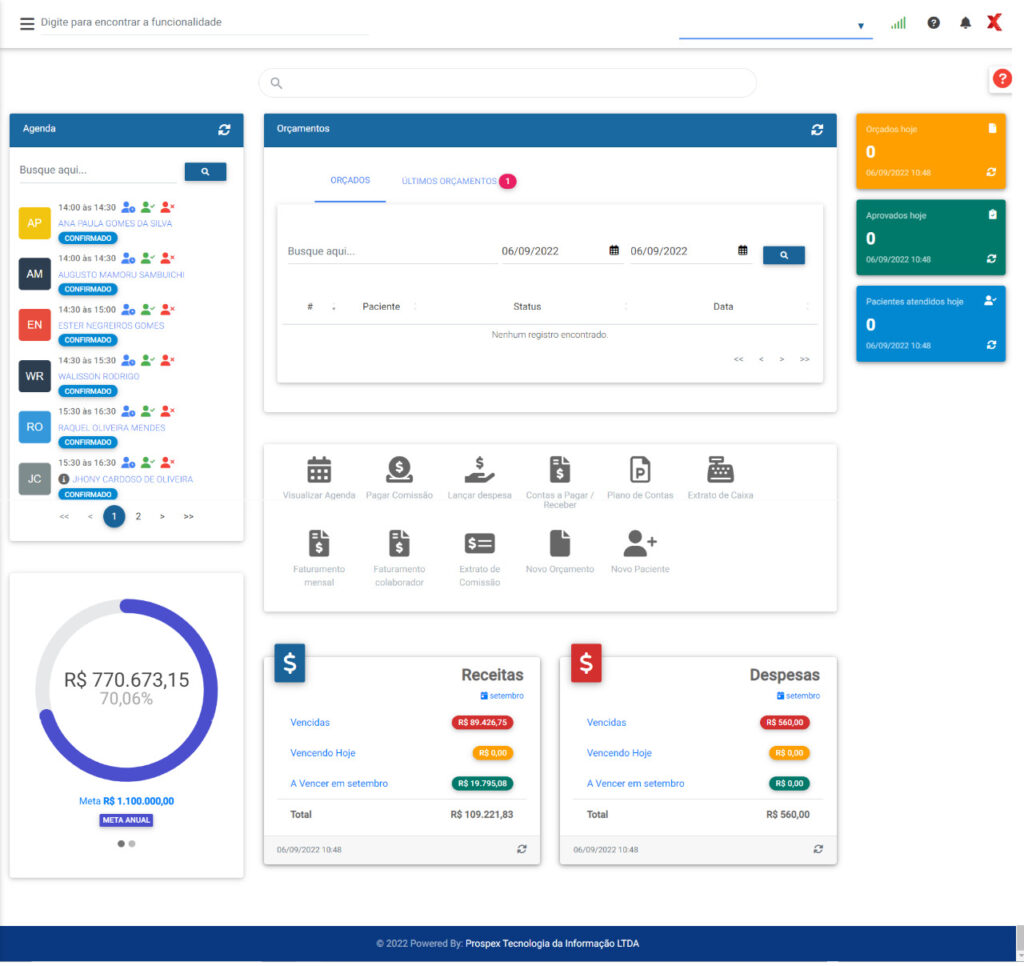The width and height of the screenshot is (1024, 966).
Task: Open the Extrato de Caixa icon
Action: coord(719,470)
